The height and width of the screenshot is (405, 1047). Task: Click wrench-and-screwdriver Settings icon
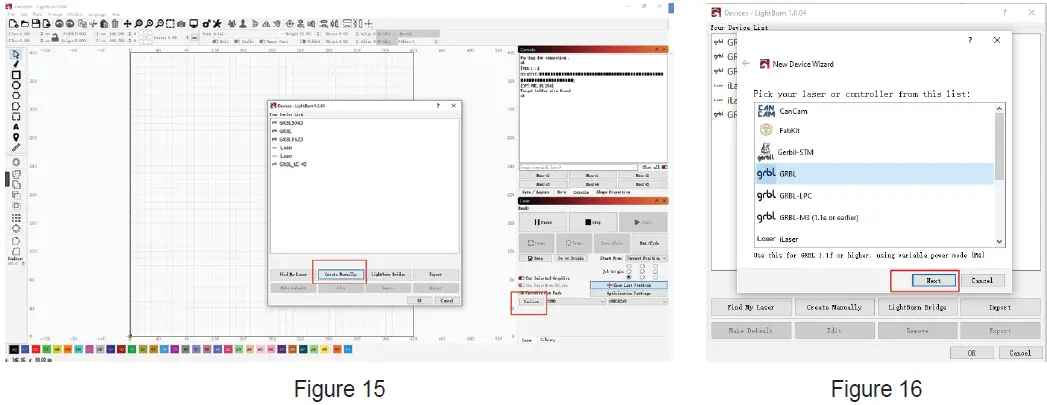coord(217,24)
